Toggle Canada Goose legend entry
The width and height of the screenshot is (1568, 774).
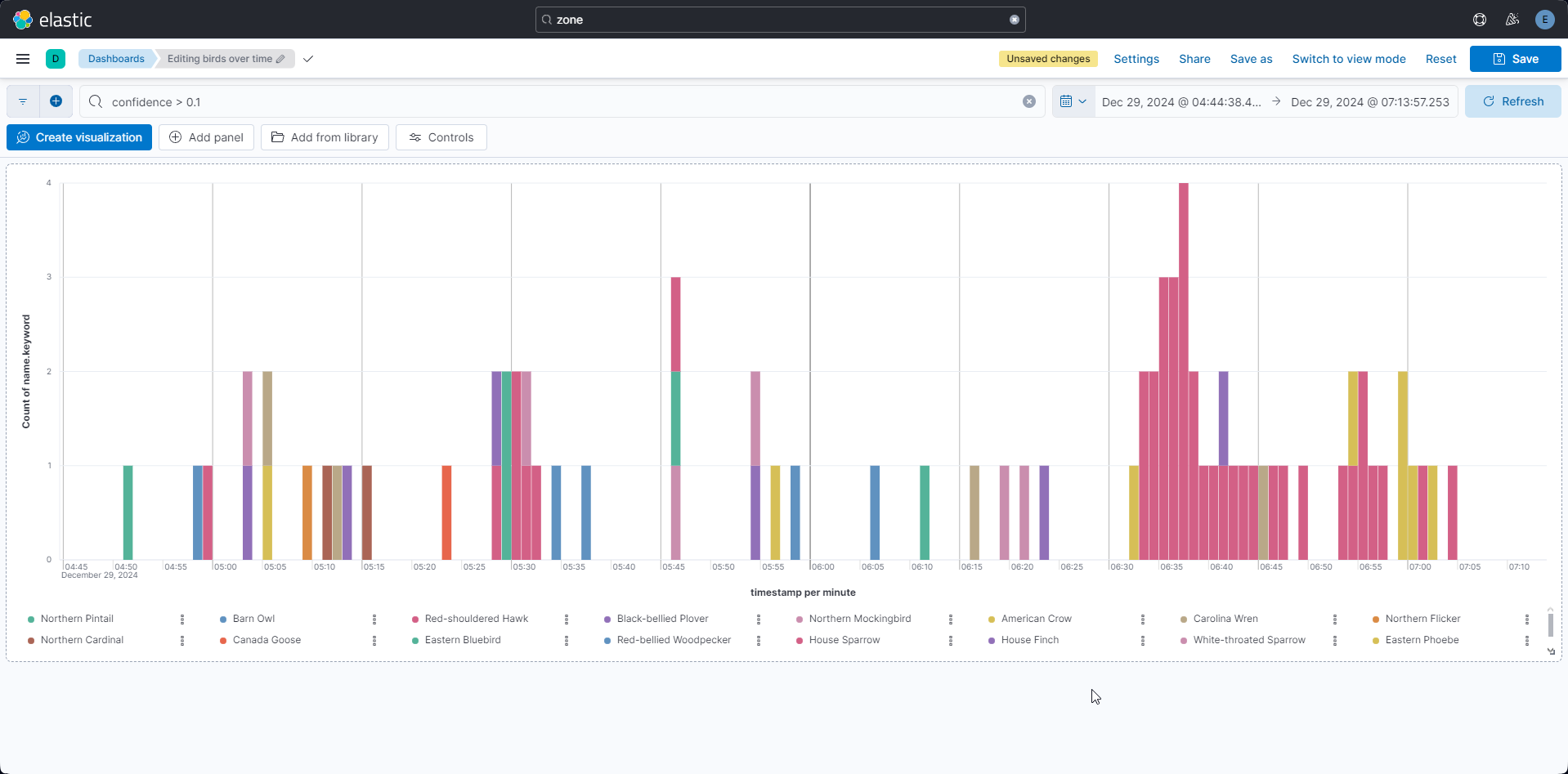pyautogui.click(x=267, y=640)
